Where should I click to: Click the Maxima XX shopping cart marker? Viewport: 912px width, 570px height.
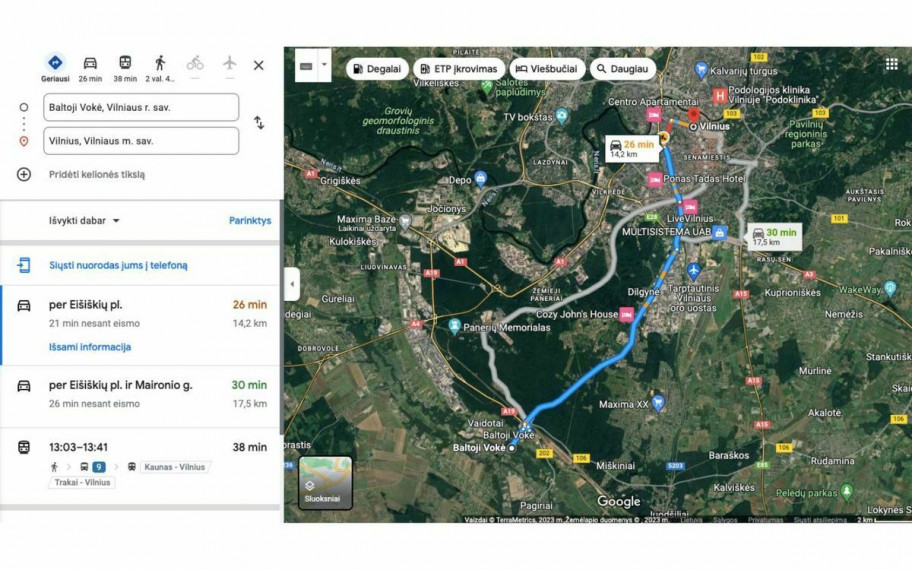(x=658, y=403)
